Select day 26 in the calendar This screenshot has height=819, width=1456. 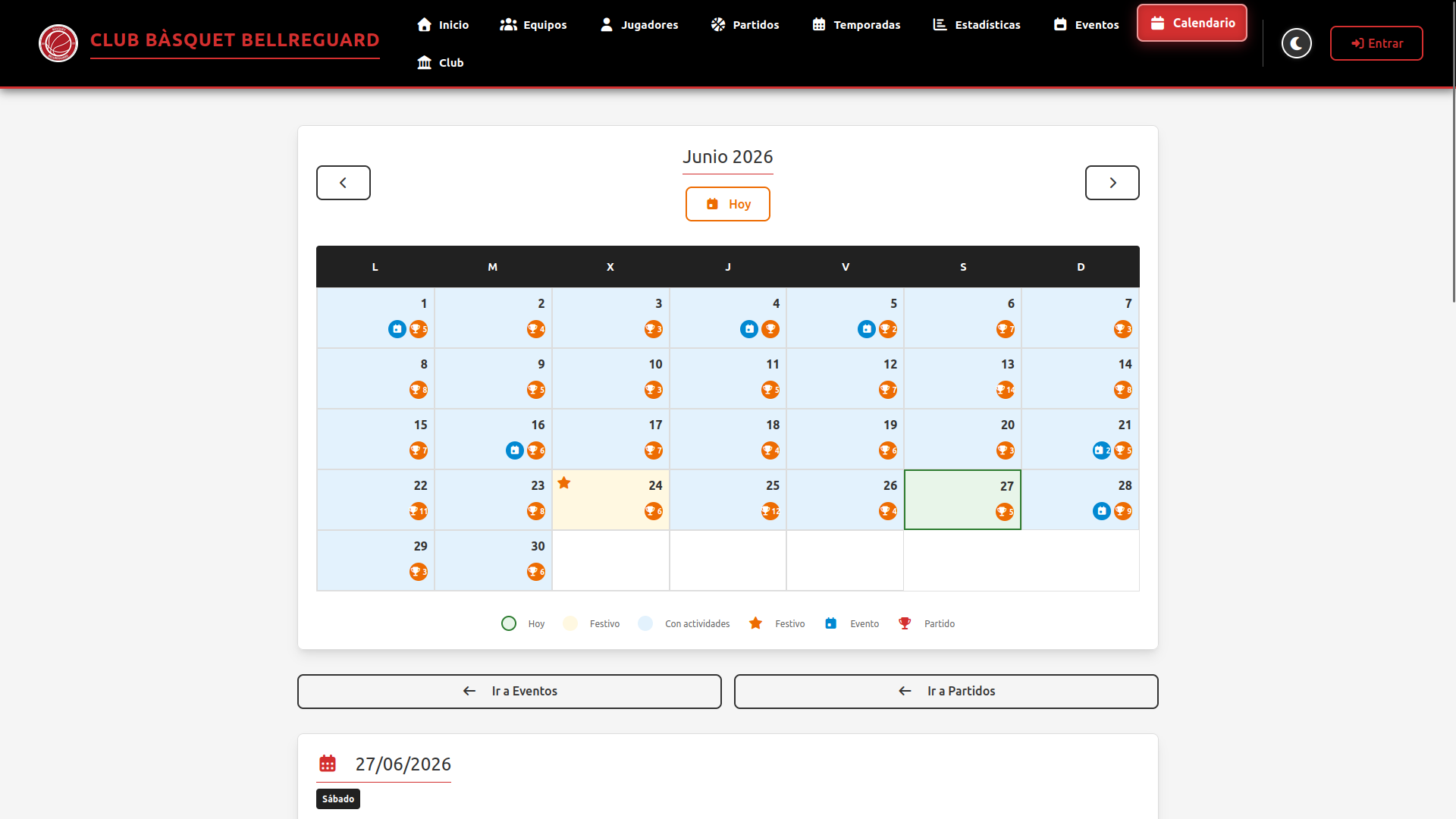point(845,500)
